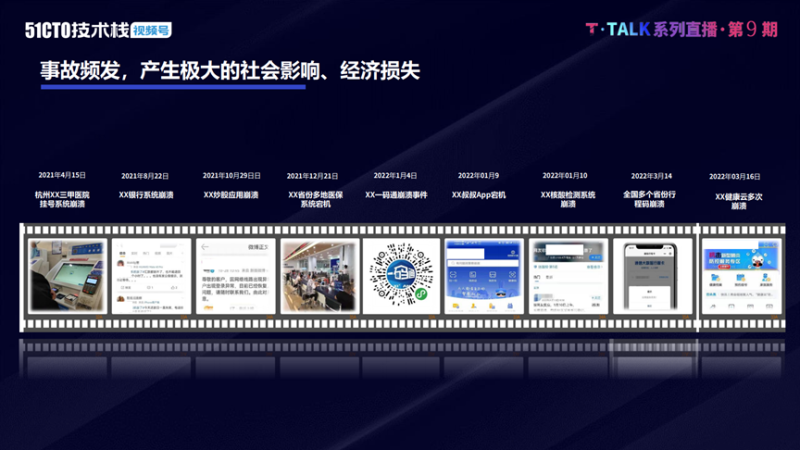Click the 杭州XX三甲医院挂号系统崩溃 caption
This screenshot has width=800, height=450.
click(63, 199)
